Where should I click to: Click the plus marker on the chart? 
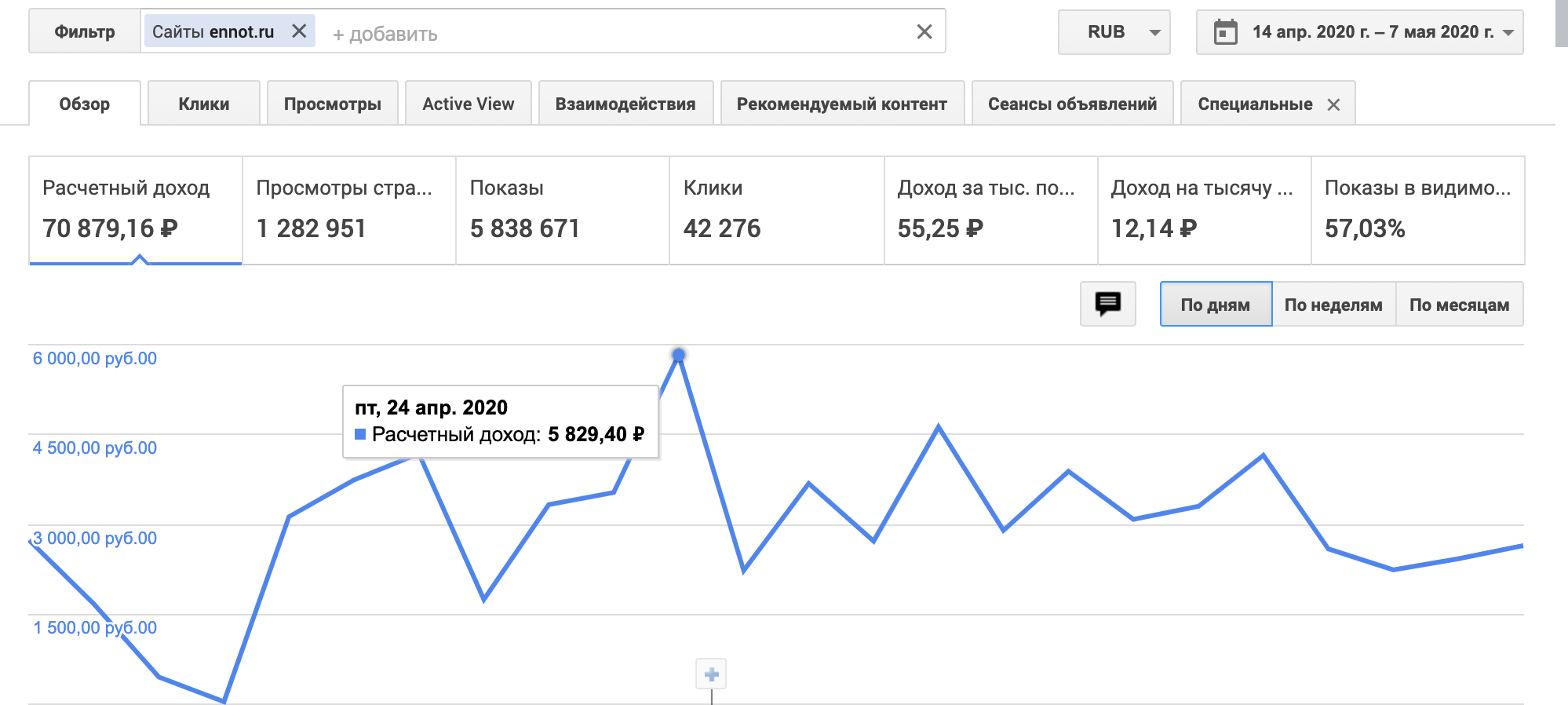coord(711,674)
